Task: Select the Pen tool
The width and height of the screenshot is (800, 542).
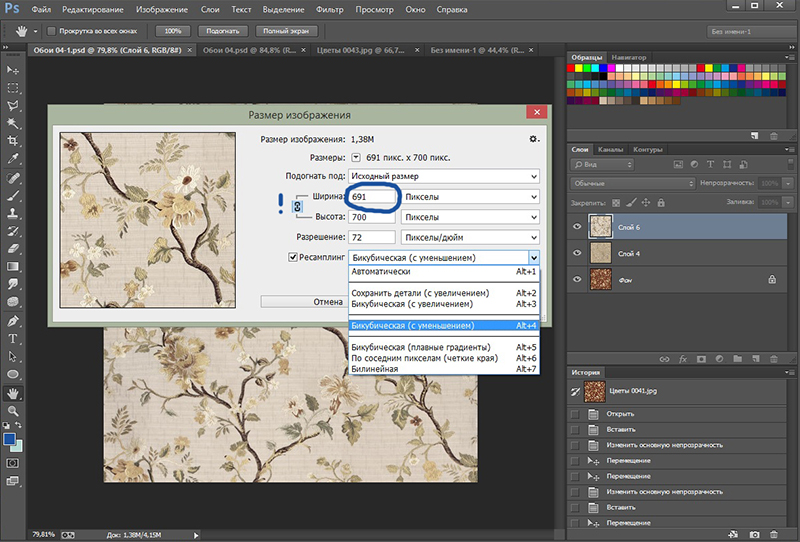Action: [13, 321]
